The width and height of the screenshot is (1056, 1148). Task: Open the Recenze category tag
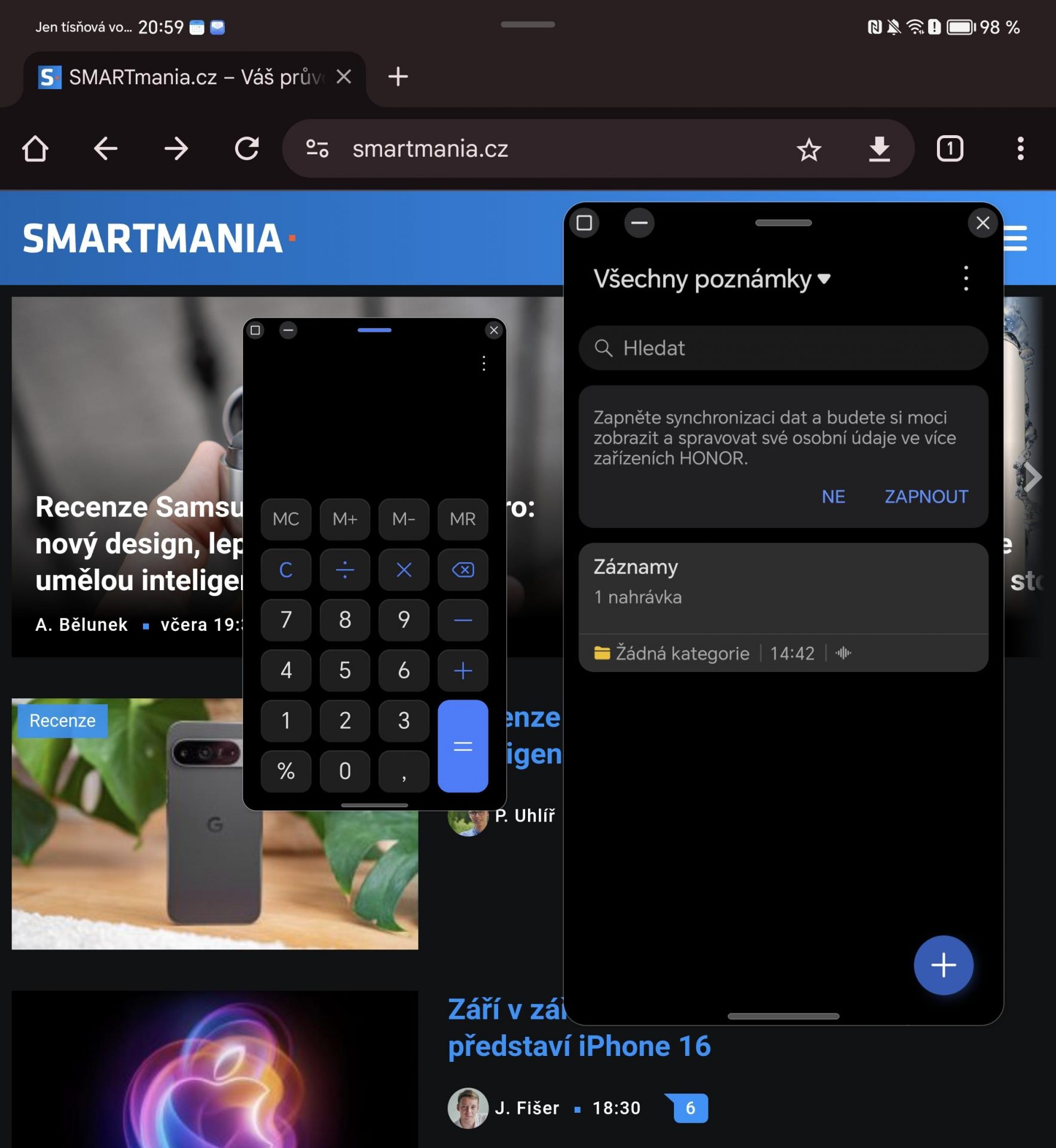(x=62, y=720)
